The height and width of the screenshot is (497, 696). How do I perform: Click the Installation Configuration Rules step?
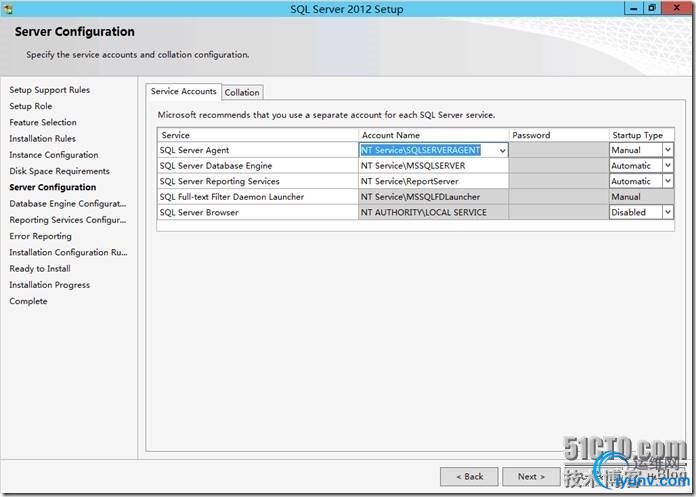tap(68, 252)
